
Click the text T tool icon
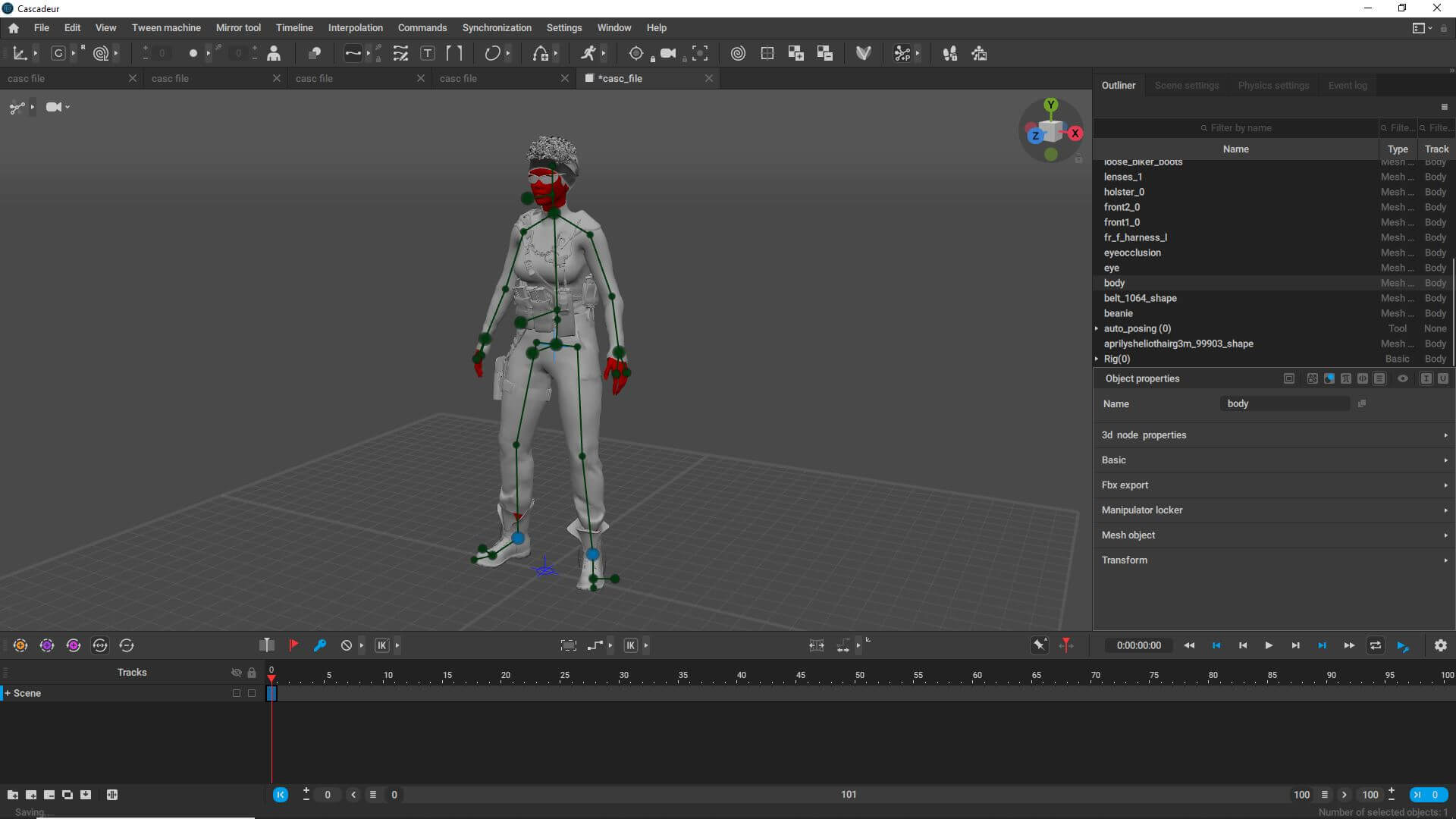pyautogui.click(x=428, y=53)
